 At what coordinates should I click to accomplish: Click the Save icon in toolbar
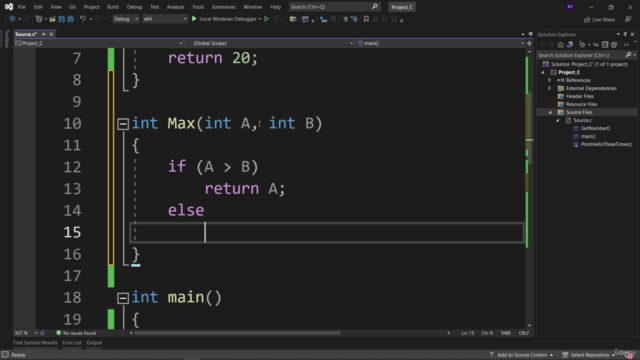tap(62, 19)
